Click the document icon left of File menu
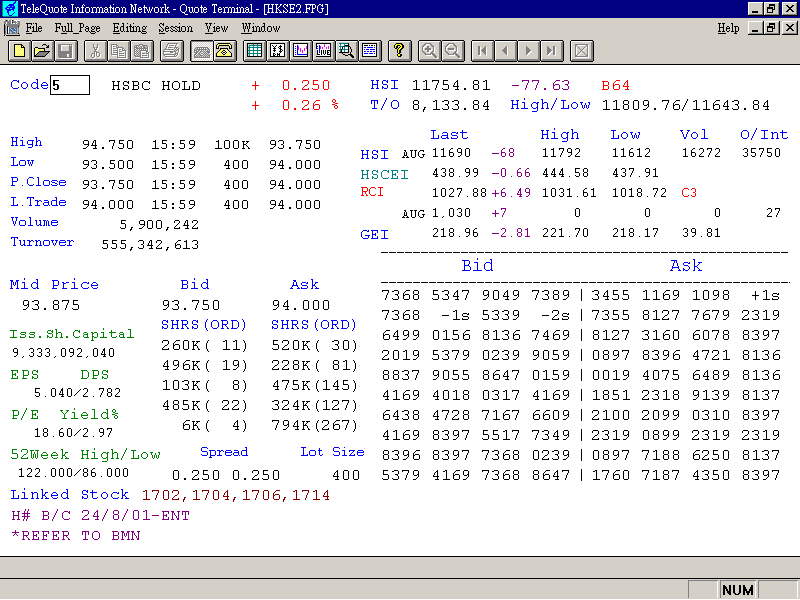The width and height of the screenshot is (800, 600). [x=12, y=28]
